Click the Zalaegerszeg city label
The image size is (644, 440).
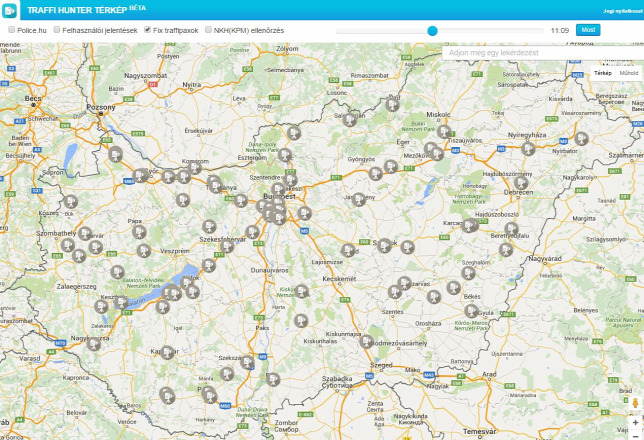(x=76, y=286)
